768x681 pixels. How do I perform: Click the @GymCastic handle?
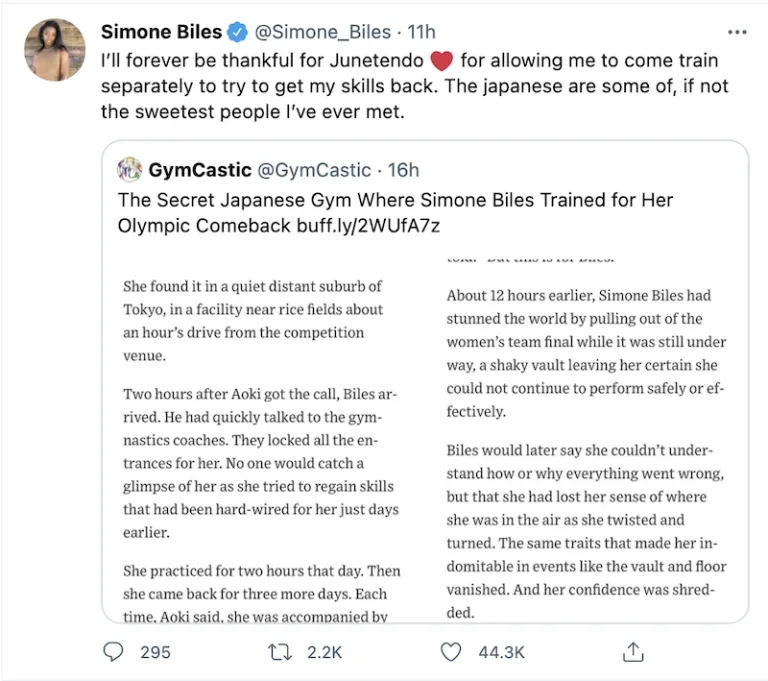tap(315, 170)
